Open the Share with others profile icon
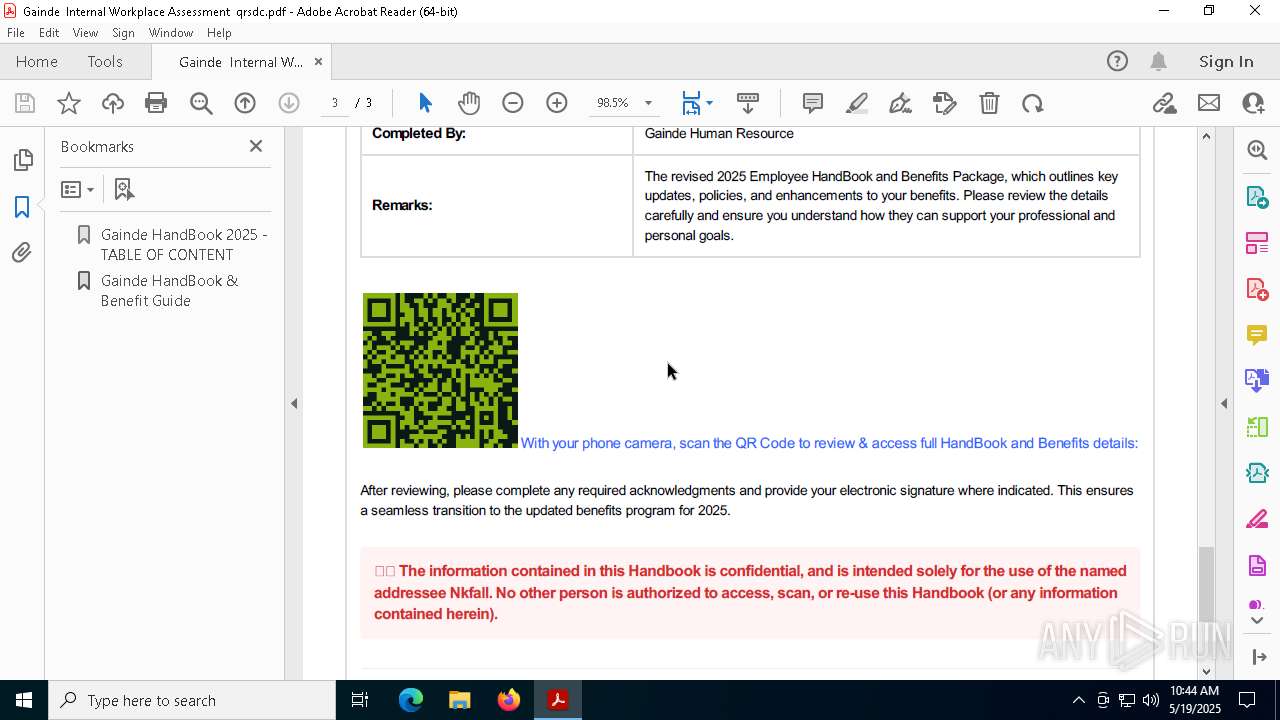1280x720 pixels. click(1253, 103)
